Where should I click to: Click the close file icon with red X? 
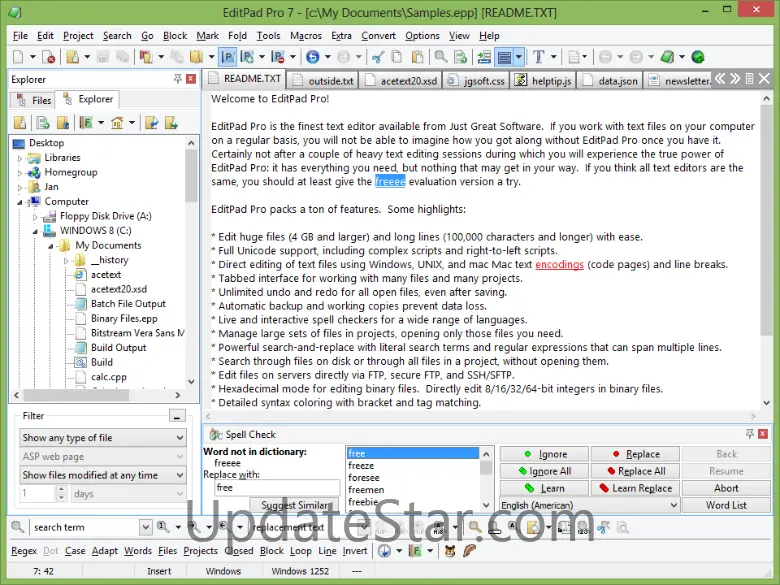[x=48, y=57]
